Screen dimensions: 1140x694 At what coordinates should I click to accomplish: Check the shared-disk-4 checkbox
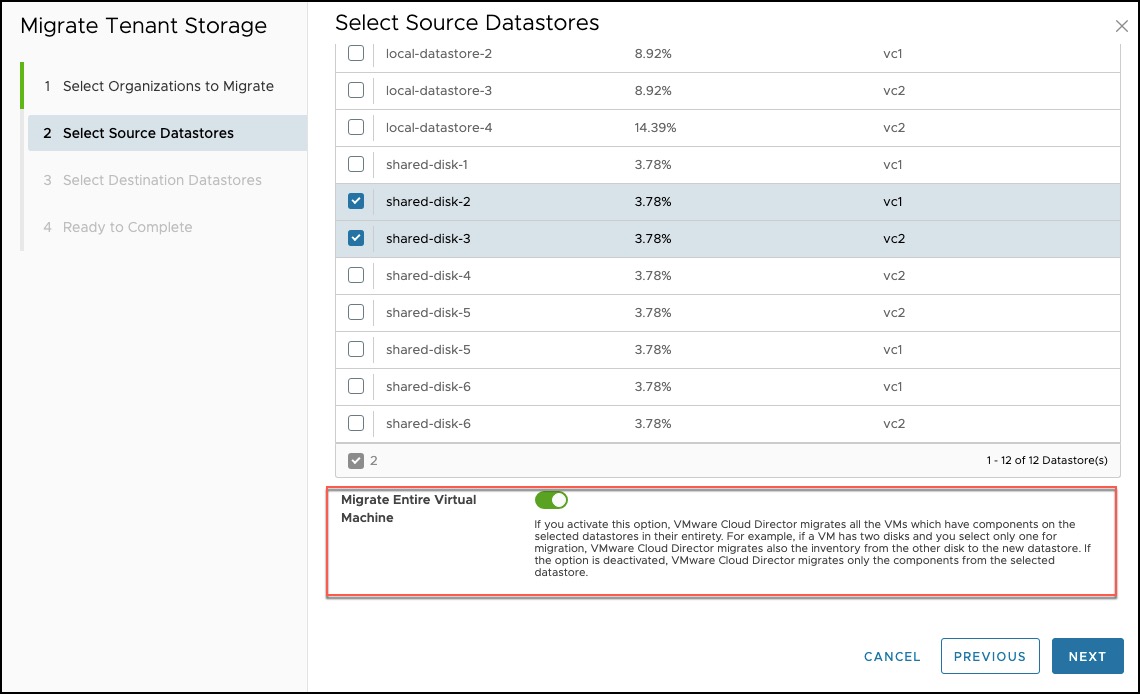point(356,276)
